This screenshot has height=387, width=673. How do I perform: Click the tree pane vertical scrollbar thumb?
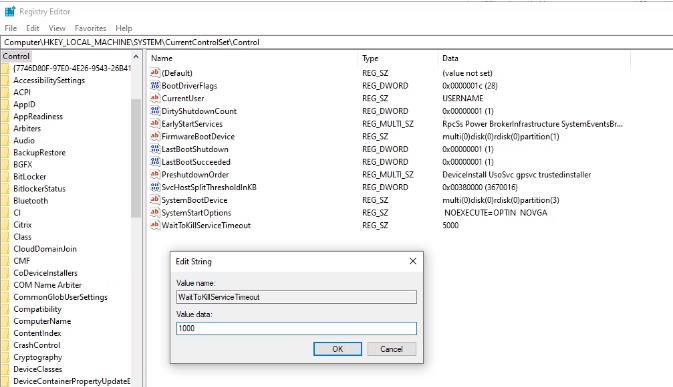[136, 158]
